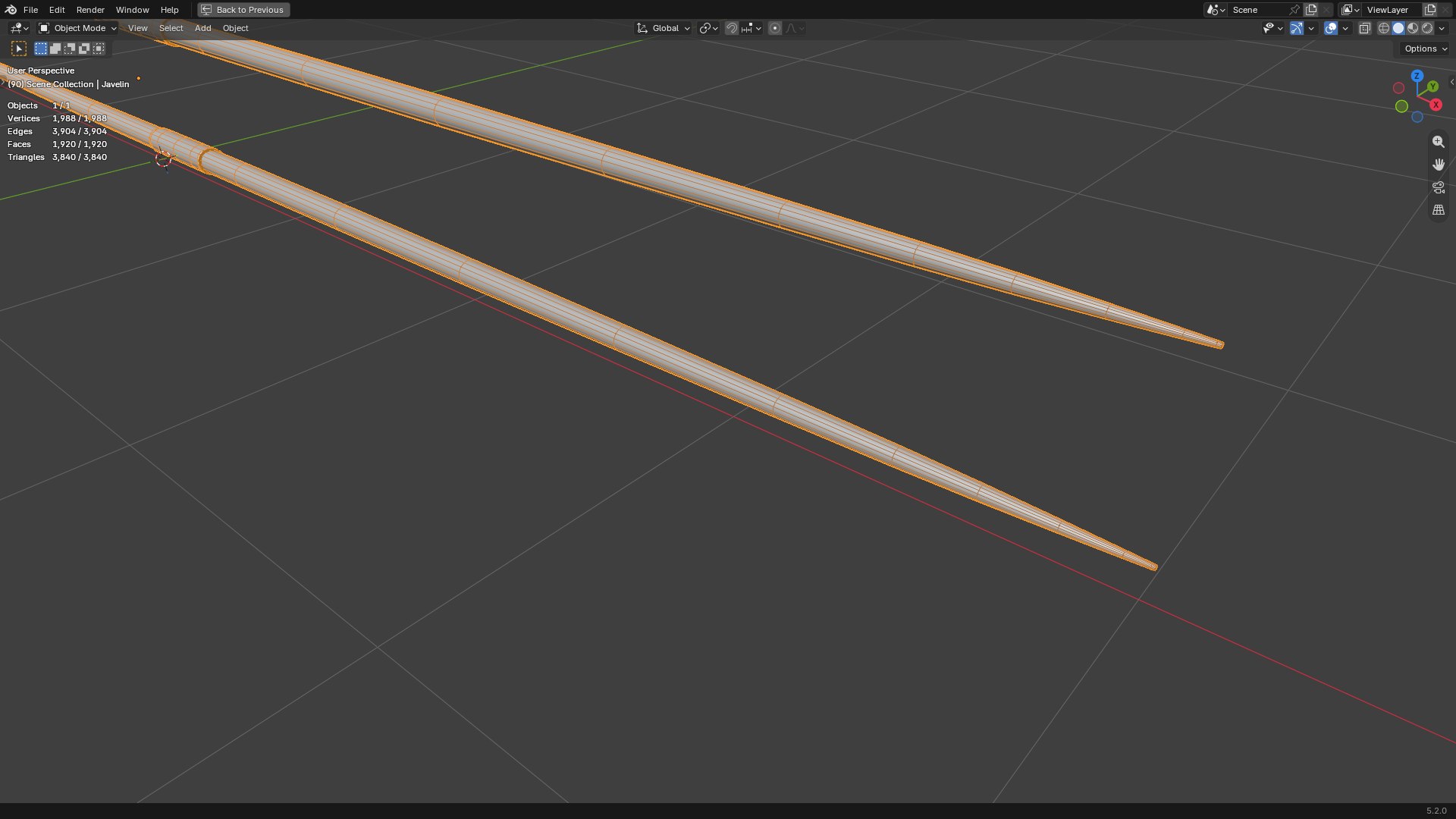This screenshot has width=1456, height=819.
Task: Open the editor type dropdown
Action: pos(19,28)
